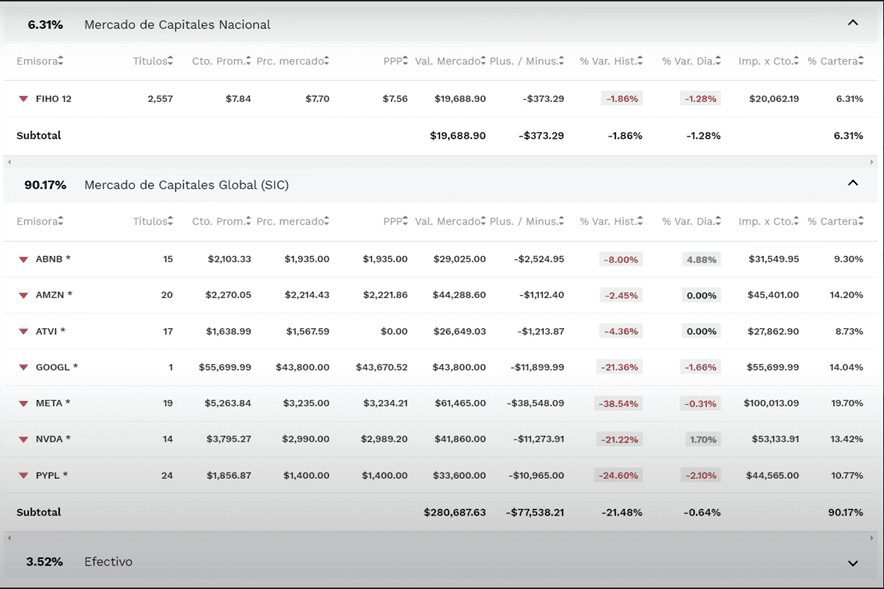
Task: Sort Global table by Títulos column
Action: [x=154, y=221]
